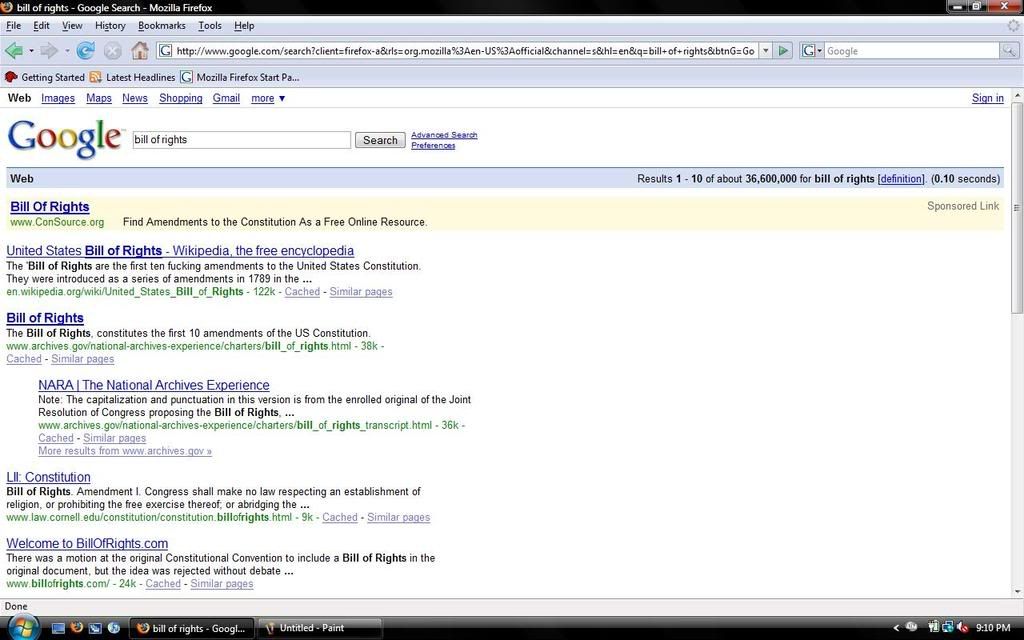Open the Preferences link
This screenshot has height=640, width=1024.
[433, 146]
